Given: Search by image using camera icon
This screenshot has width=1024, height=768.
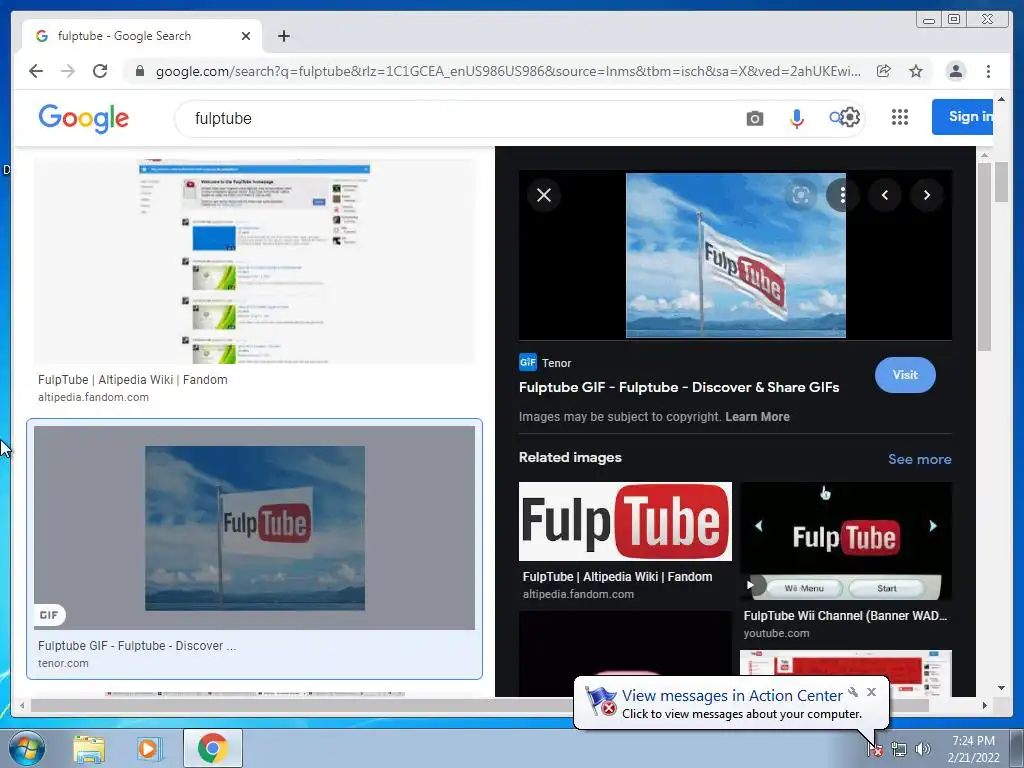Looking at the screenshot, I should pyautogui.click(x=754, y=118).
